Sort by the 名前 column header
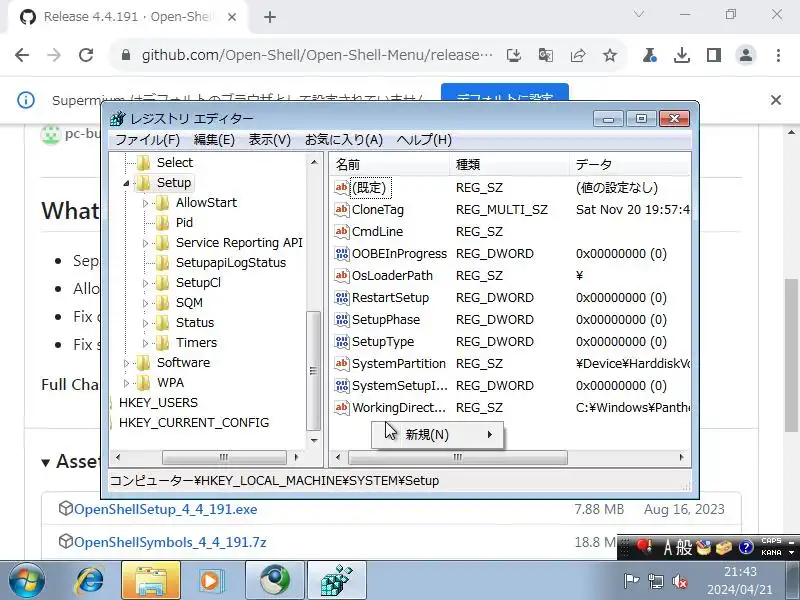This screenshot has height=600, width=800. [x=390, y=165]
